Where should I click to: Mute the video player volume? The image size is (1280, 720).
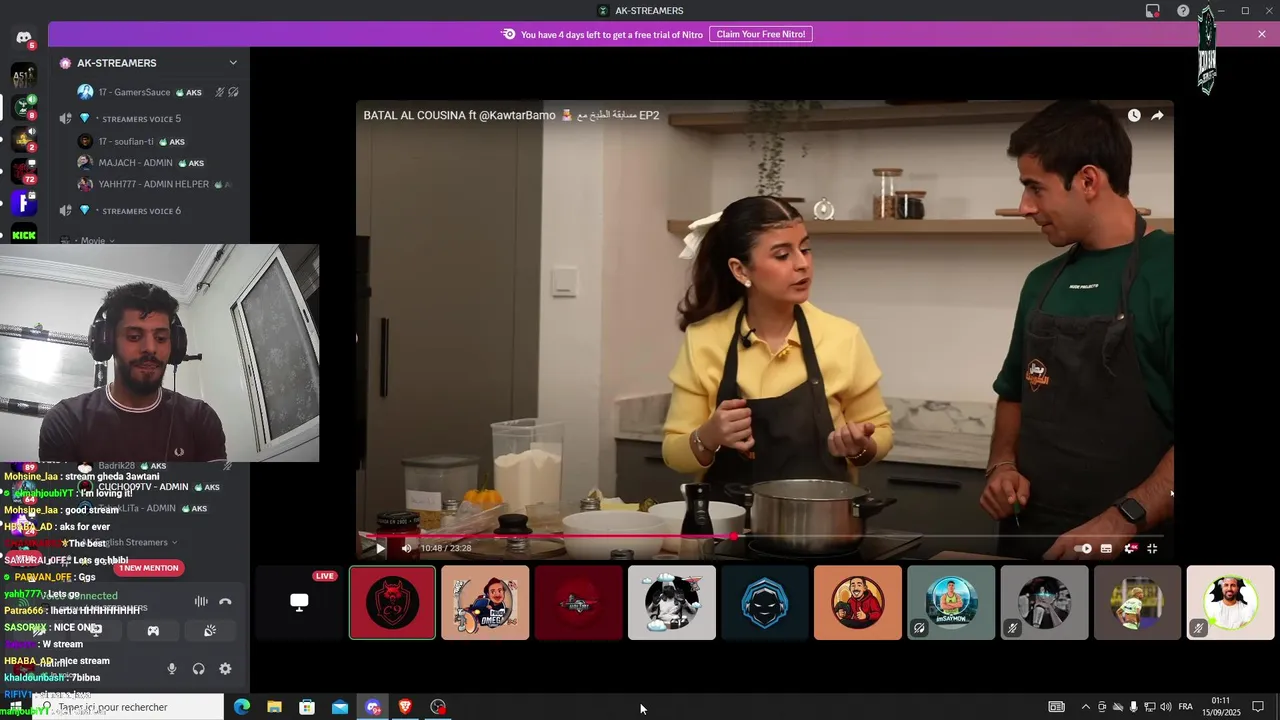click(406, 548)
